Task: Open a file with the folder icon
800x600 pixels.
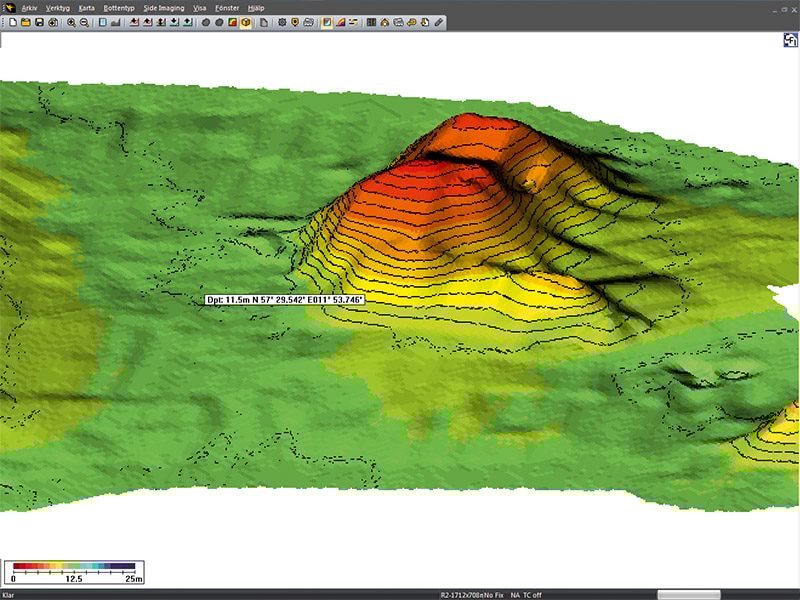Action: coord(25,22)
